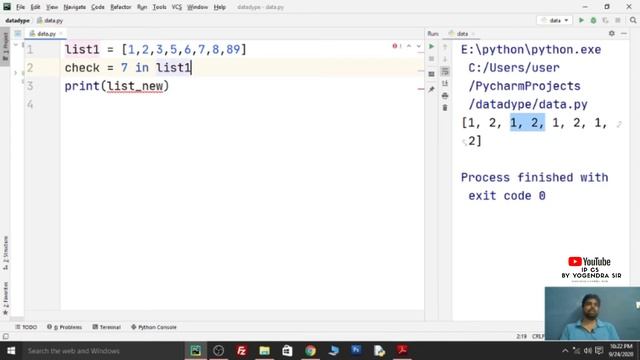Open the Navigate menu
640x360 pixels.
click(75, 7)
